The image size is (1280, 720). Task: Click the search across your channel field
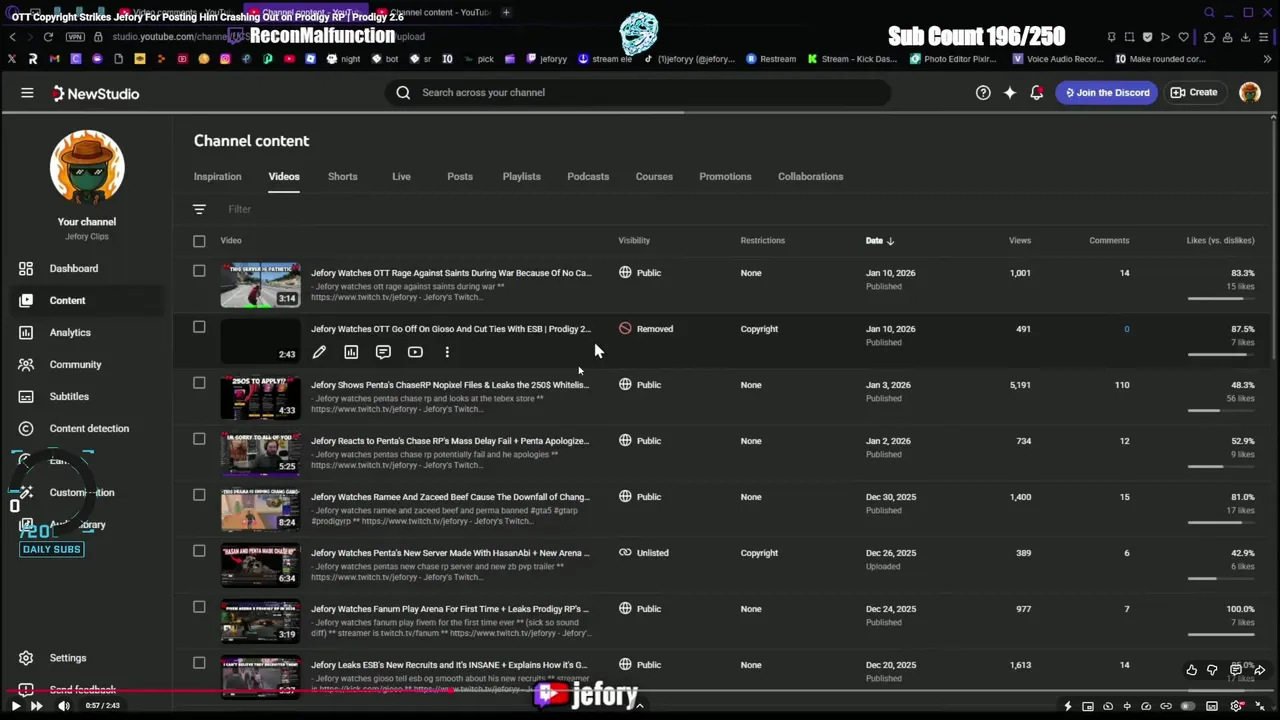[638, 92]
